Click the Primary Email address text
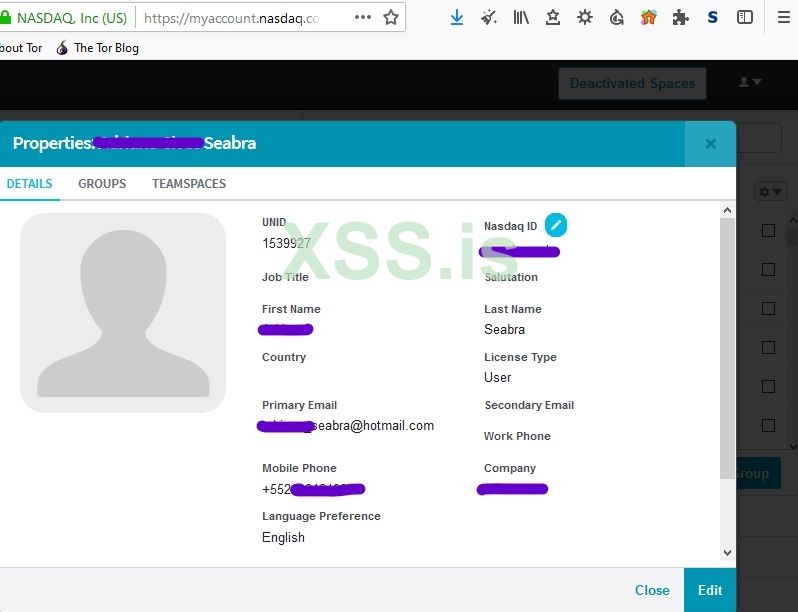The height and width of the screenshot is (612, 798). pos(346,426)
